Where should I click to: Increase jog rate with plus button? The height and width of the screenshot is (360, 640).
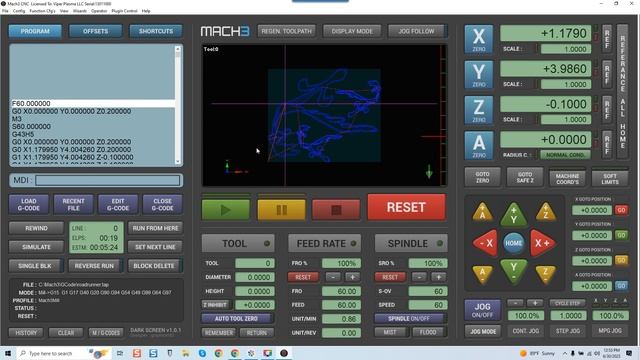[x=535, y=303]
